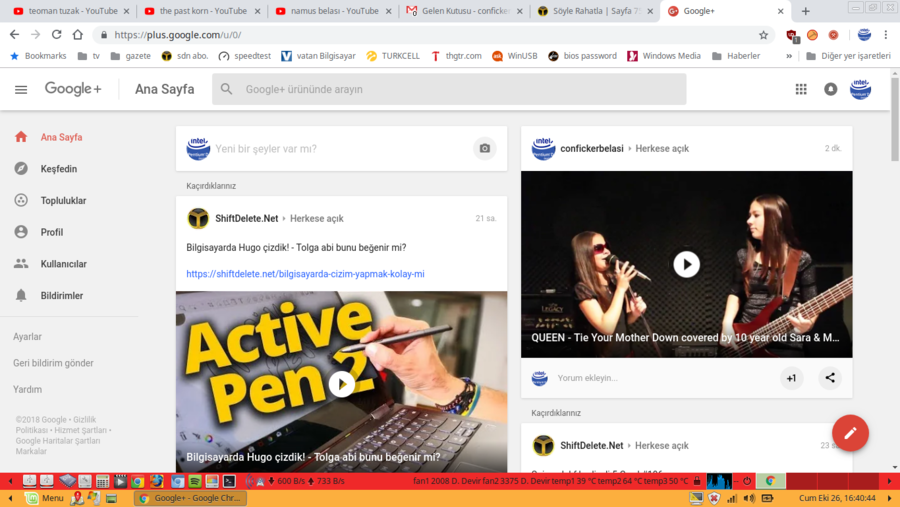This screenshot has width=900, height=507.
Task: Open the account avatar in header
Action: 860,89
